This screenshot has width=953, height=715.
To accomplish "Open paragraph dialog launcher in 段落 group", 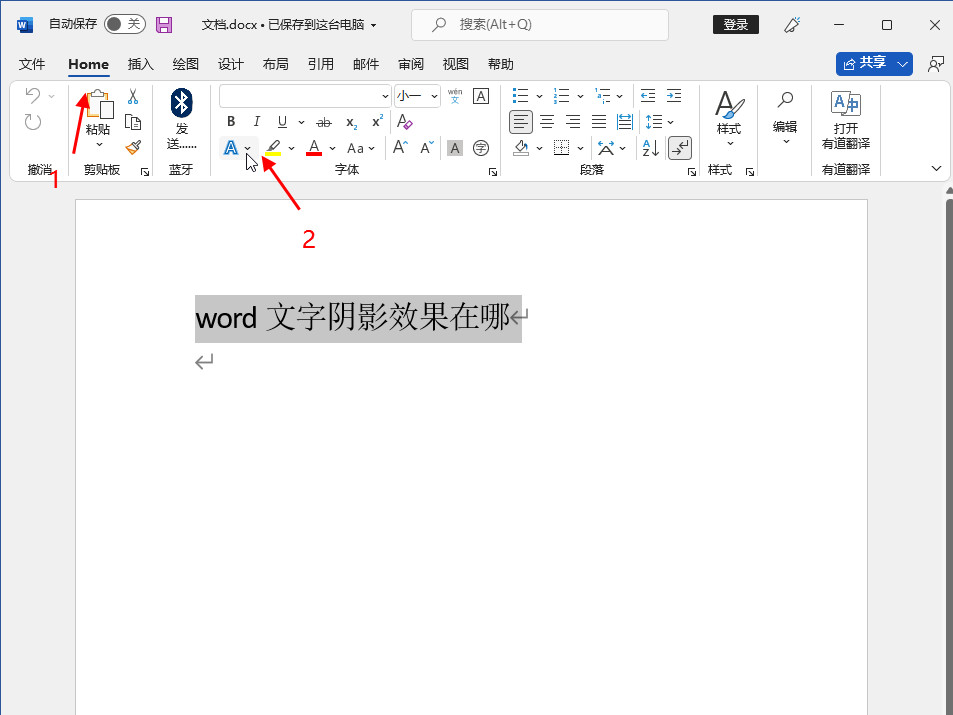I will click(x=692, y=172).
